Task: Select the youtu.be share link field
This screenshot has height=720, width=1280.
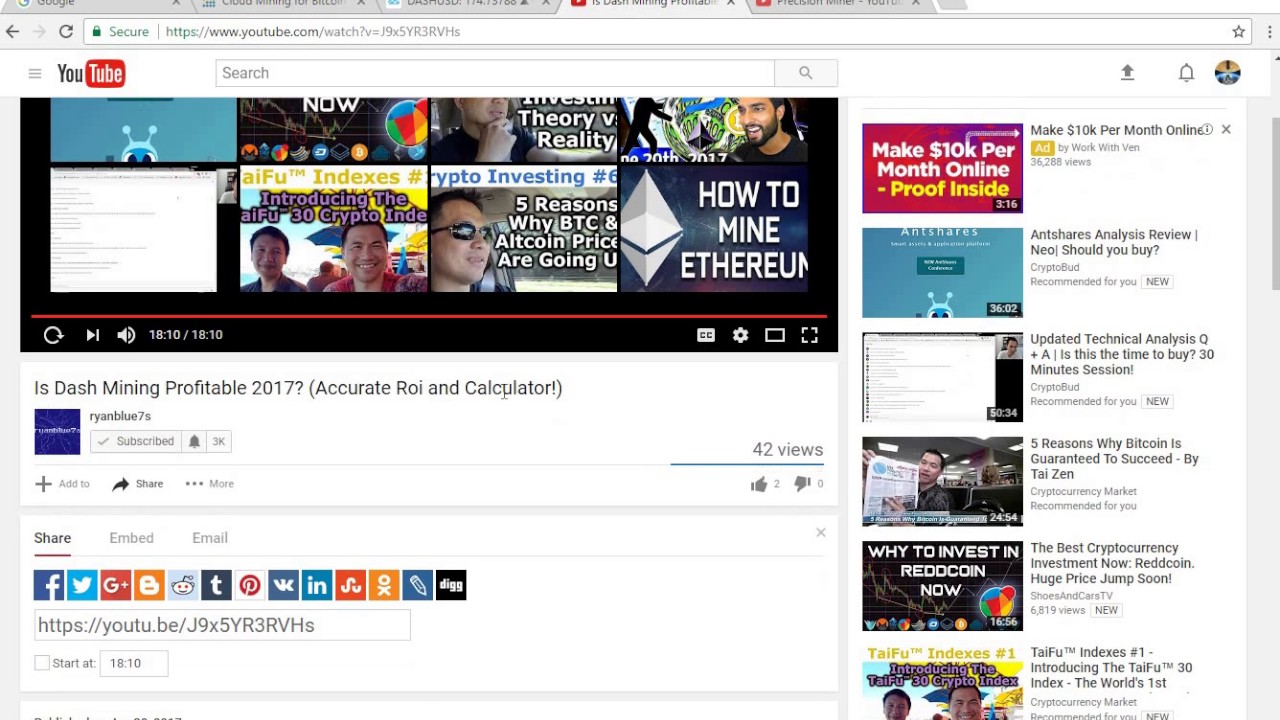Action: click(x=222, y=625)
